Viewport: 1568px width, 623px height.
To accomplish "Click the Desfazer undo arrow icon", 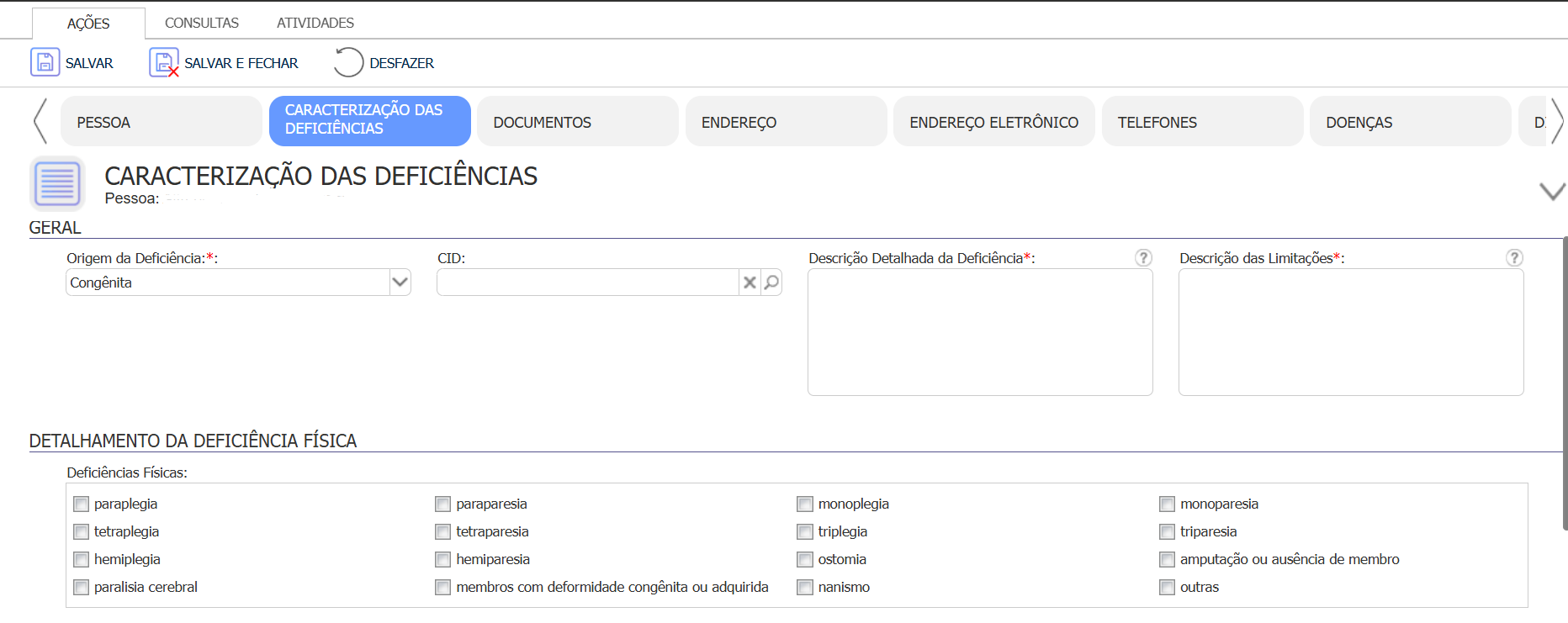I will 348,63.
